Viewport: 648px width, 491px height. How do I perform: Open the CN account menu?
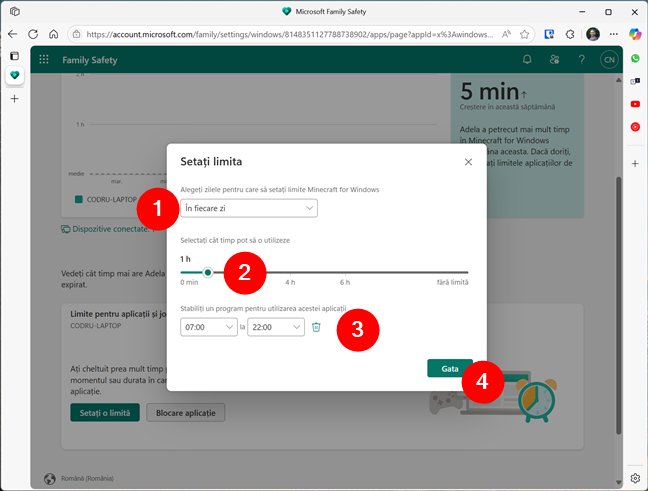point(609,60)
